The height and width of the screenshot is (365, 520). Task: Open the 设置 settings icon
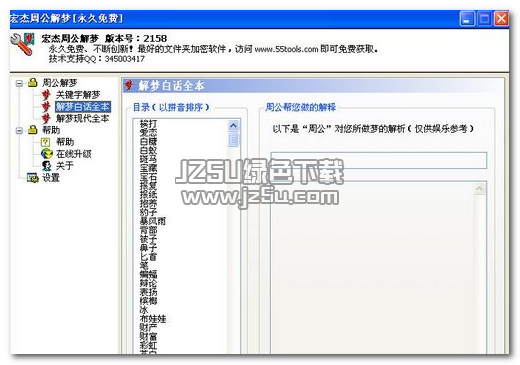33,178
